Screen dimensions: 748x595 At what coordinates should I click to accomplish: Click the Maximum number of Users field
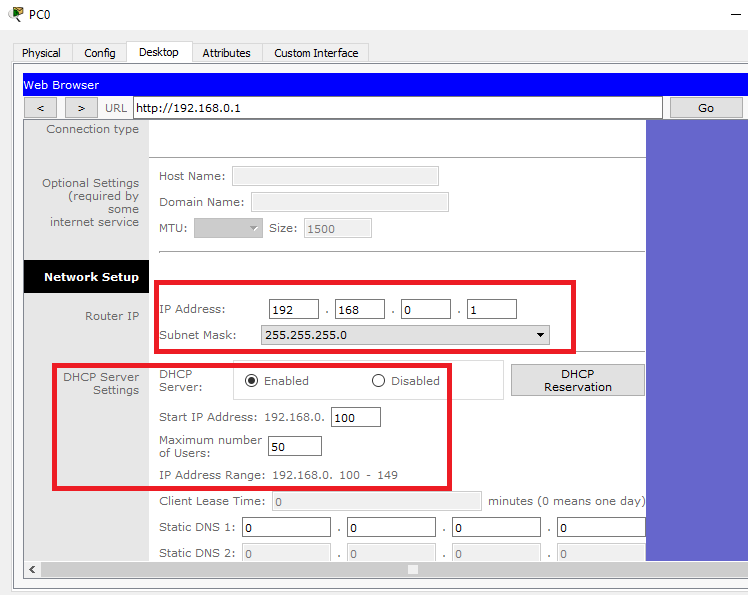295,446
